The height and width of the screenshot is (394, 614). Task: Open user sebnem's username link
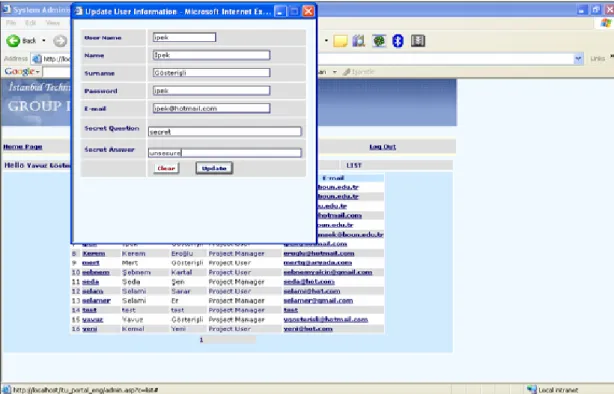pos(96,272)
